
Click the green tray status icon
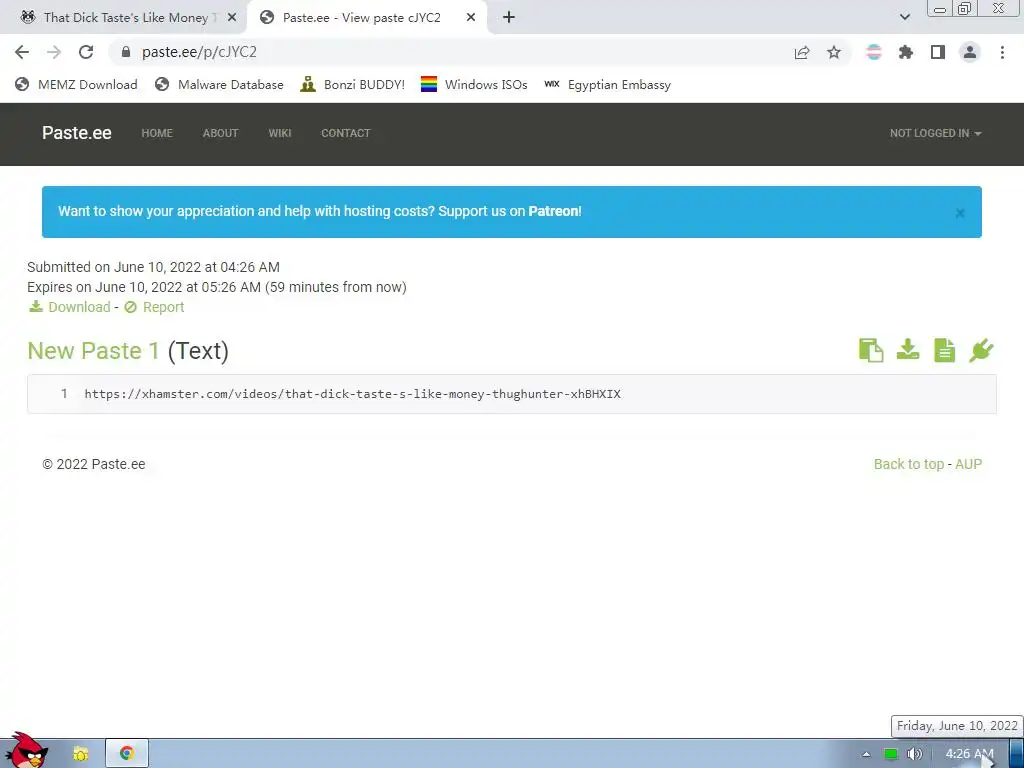pos(890,754)
